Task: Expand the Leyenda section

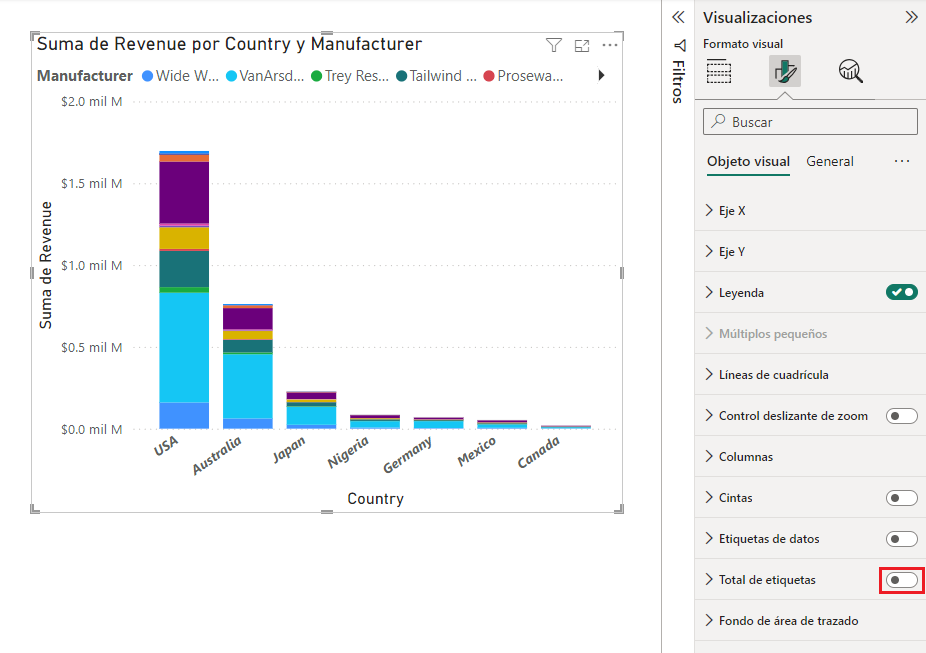Action: tap(709, 292)
